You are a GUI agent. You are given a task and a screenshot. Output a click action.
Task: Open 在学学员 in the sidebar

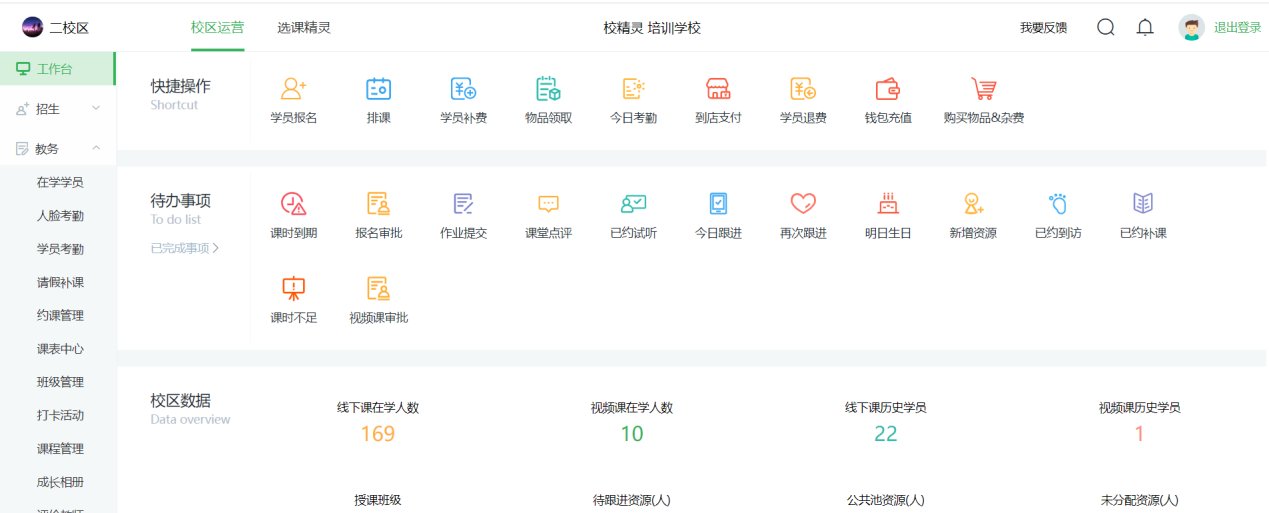(x=60, y=182)
